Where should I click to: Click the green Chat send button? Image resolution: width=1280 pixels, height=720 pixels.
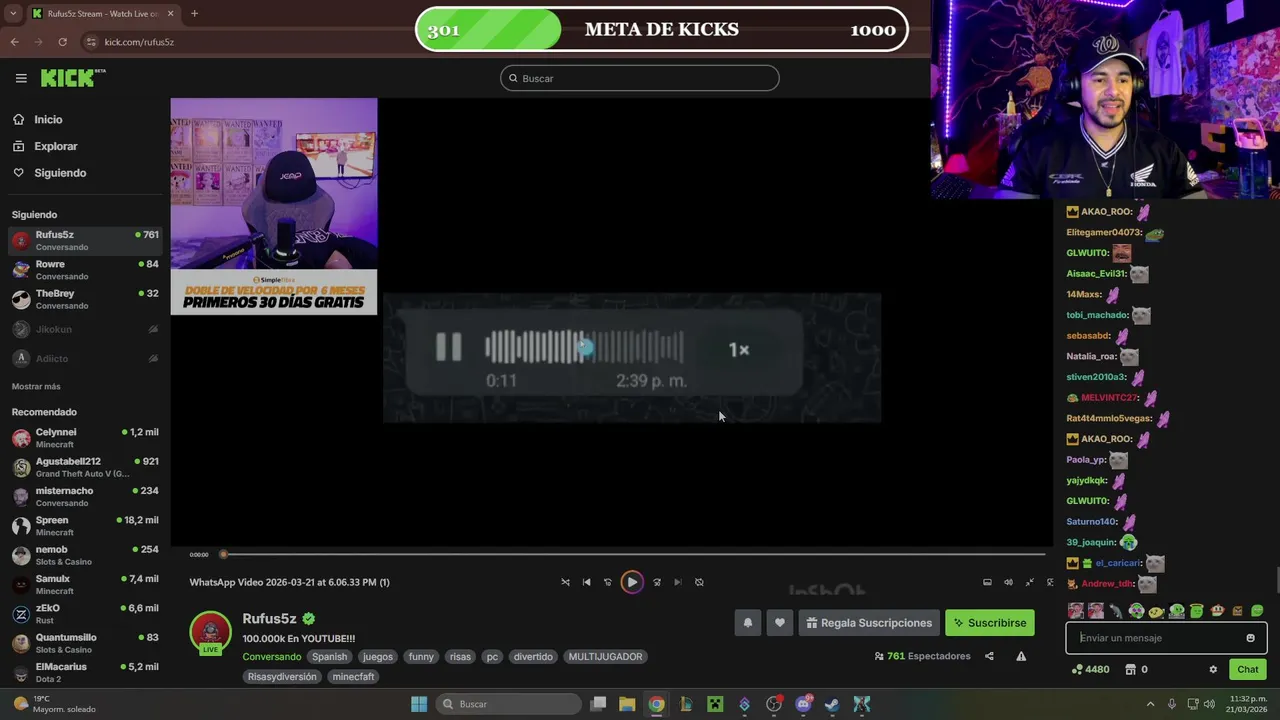point(1248,670)
